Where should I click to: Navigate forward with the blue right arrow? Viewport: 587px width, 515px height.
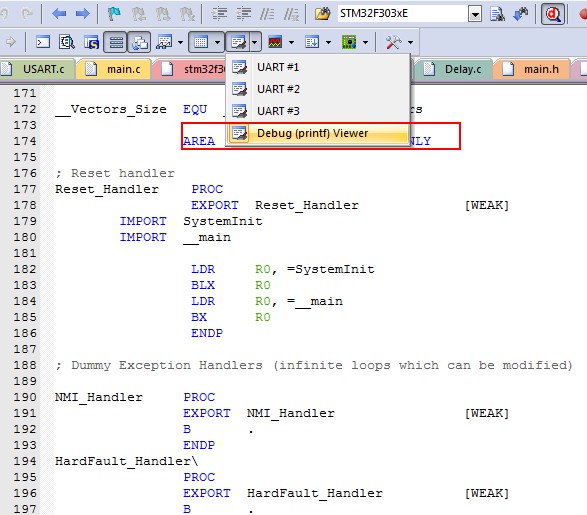pos(82,14)
